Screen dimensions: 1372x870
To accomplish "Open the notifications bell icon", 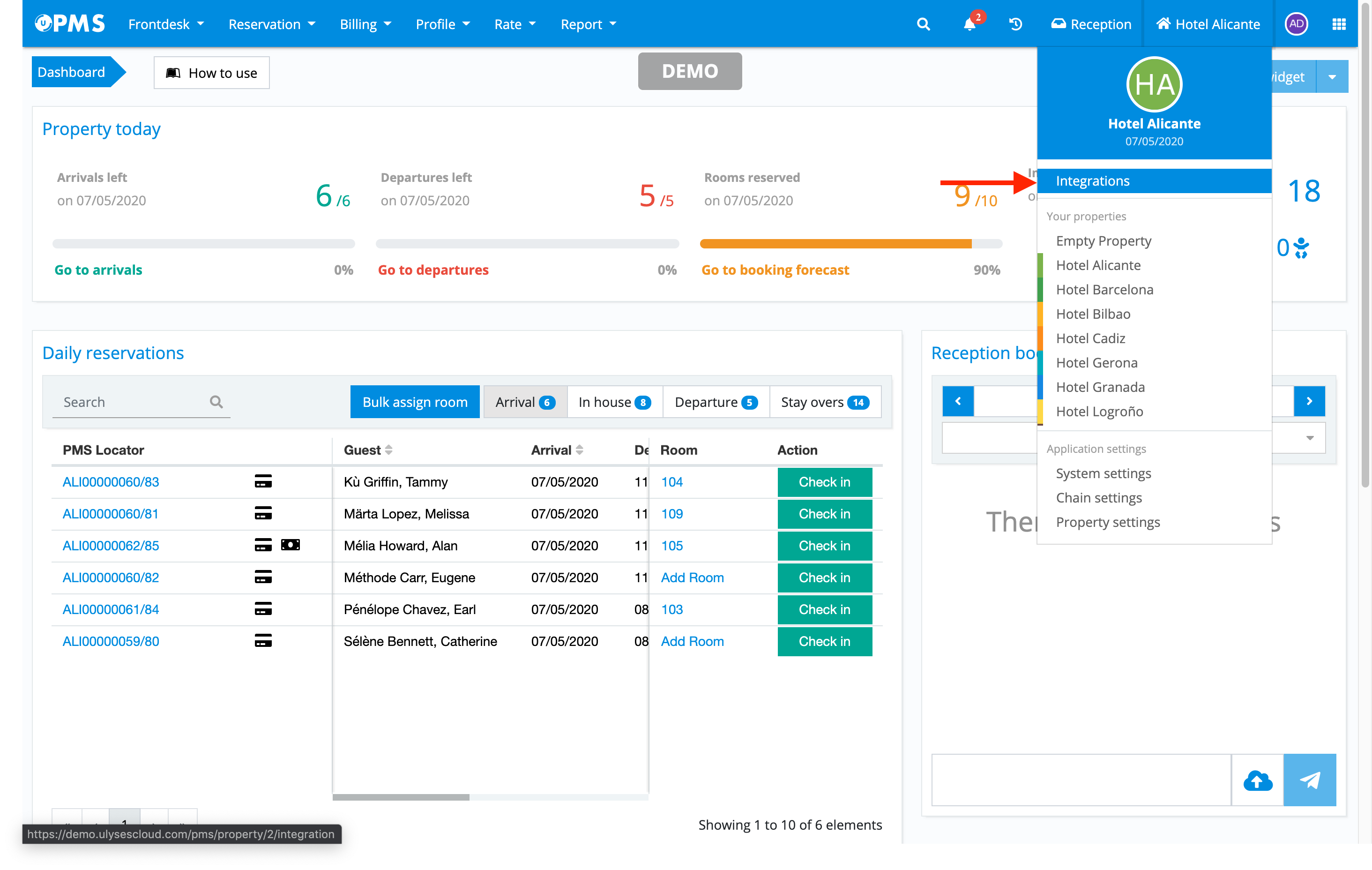I will click(x=969, y=24).
